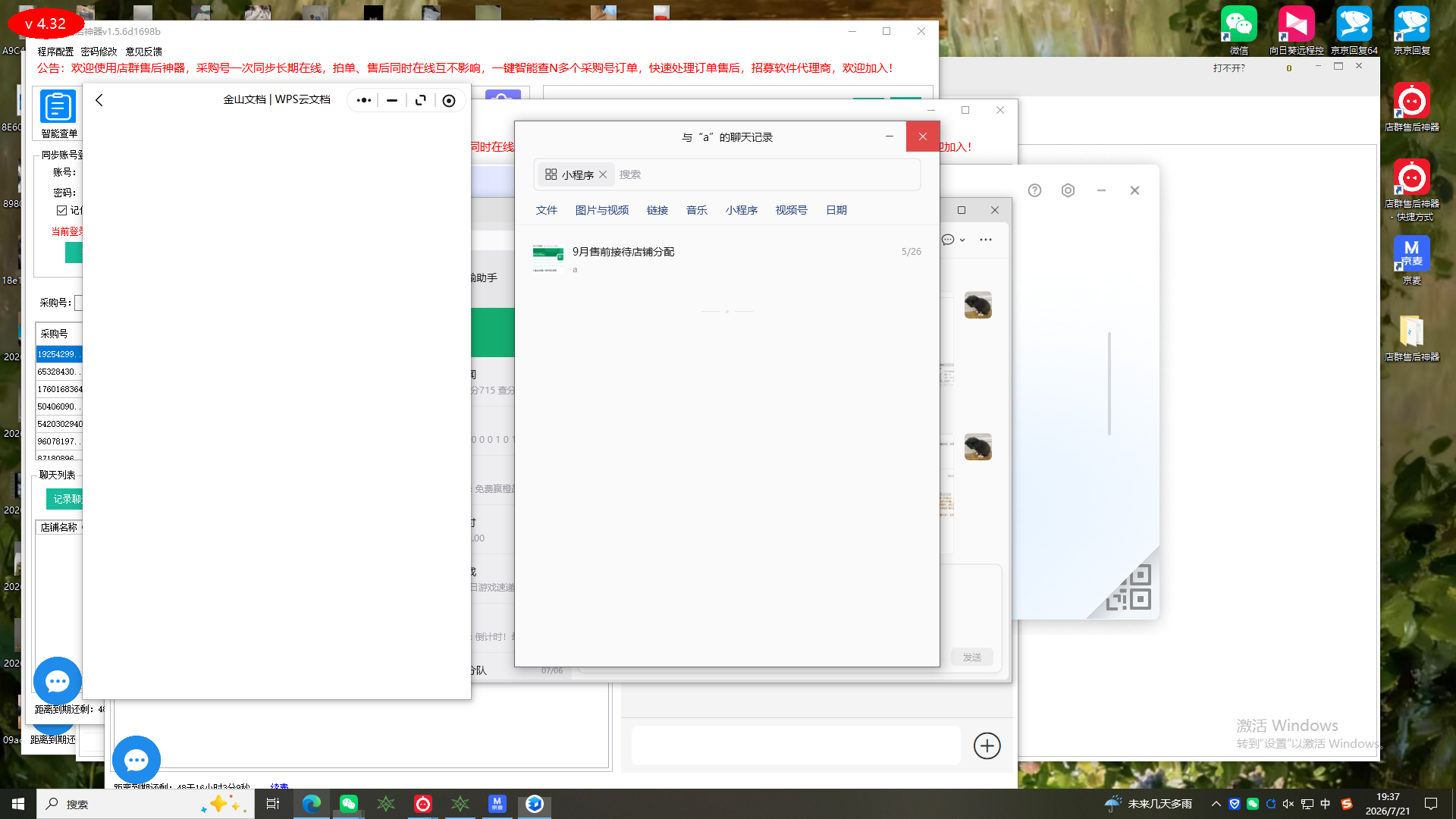Viewport: 1456px width, 819px height.
Task: Click the 采购号 column header
Action: pyautogui.click(x=59, y=334)
